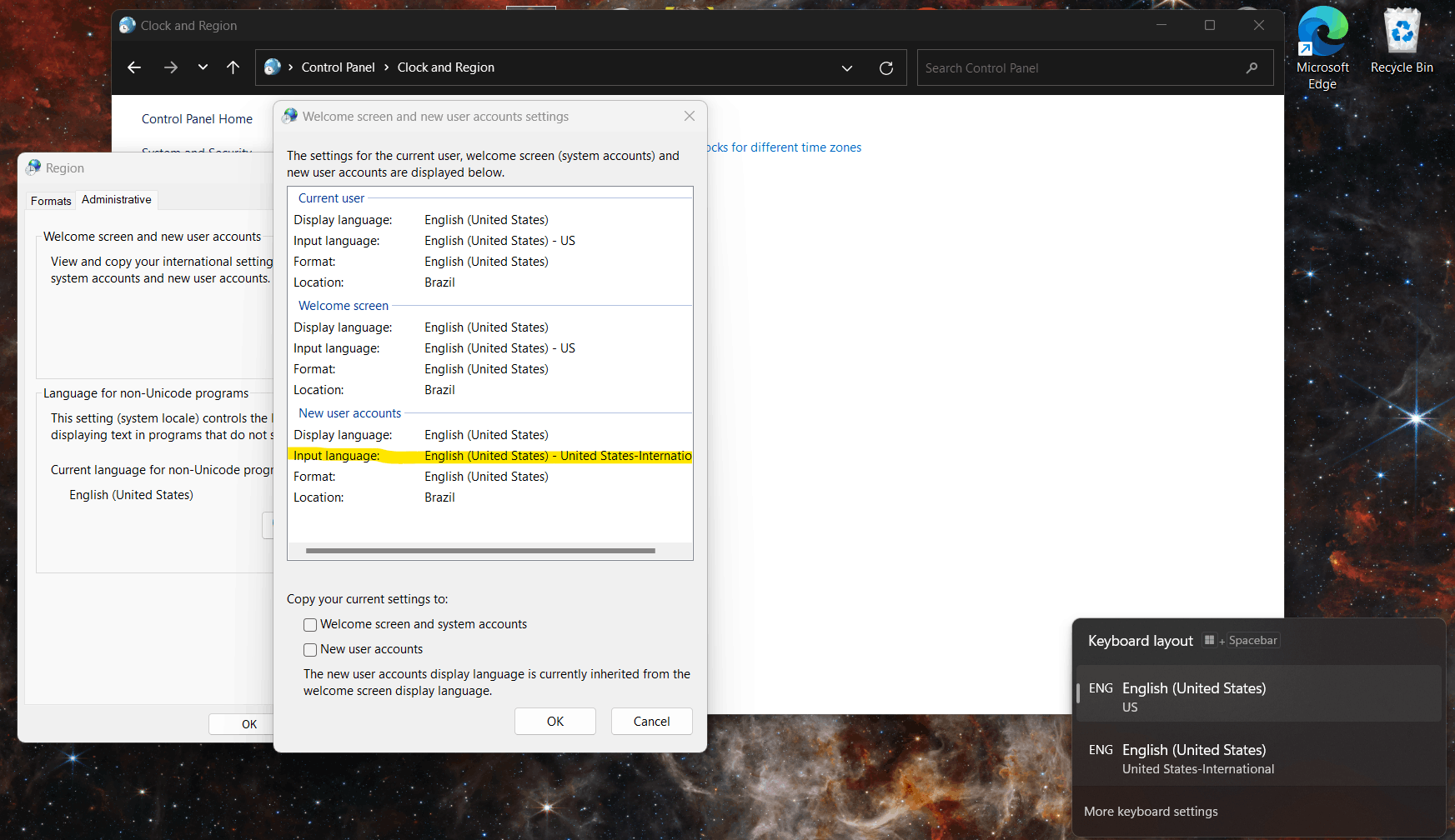Image resolution: width=1455 pixels, height=840 pixels.
Task: Click forward arrow in Control Panel
Action: coord(171,67)
